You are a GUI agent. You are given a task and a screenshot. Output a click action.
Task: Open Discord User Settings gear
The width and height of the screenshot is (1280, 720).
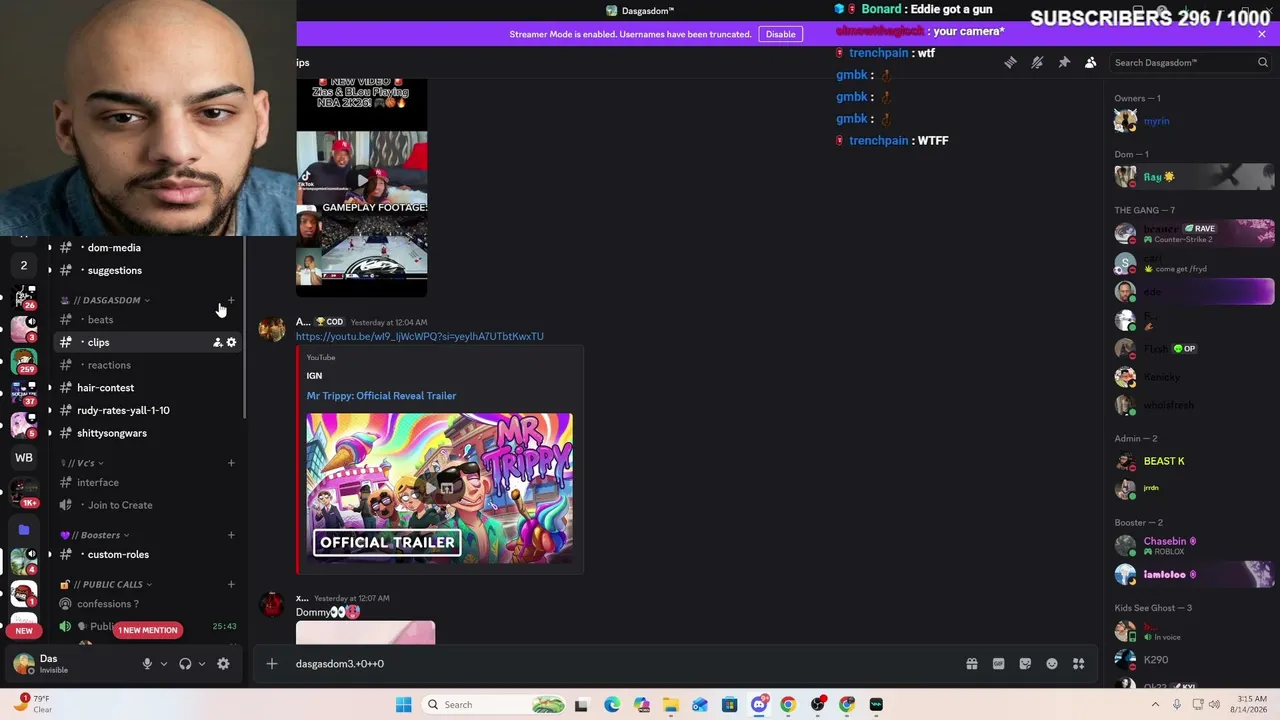coord(223,664)
